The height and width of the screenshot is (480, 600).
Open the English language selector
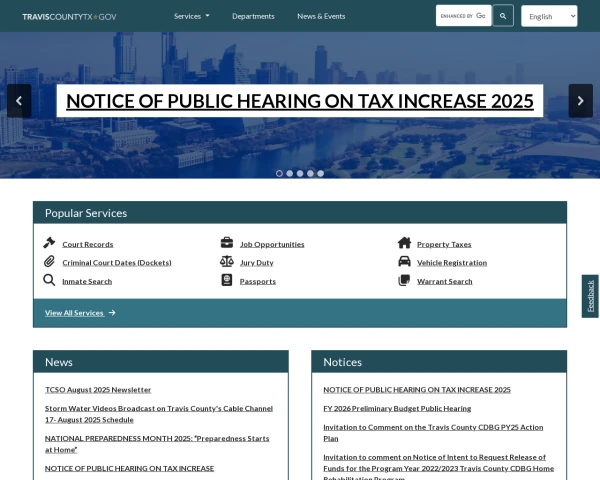point(549,16)
